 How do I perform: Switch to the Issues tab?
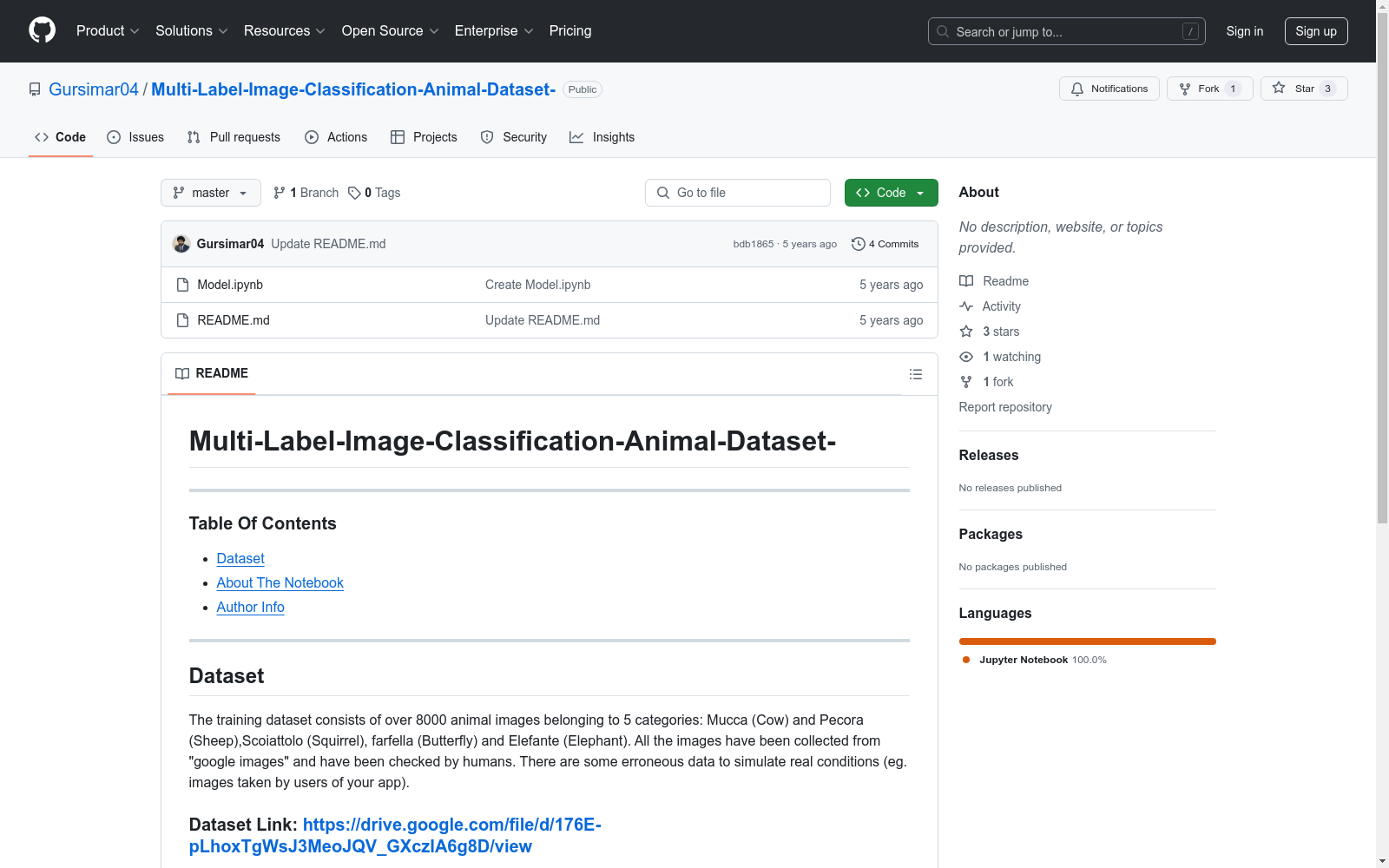coord(135,137)
